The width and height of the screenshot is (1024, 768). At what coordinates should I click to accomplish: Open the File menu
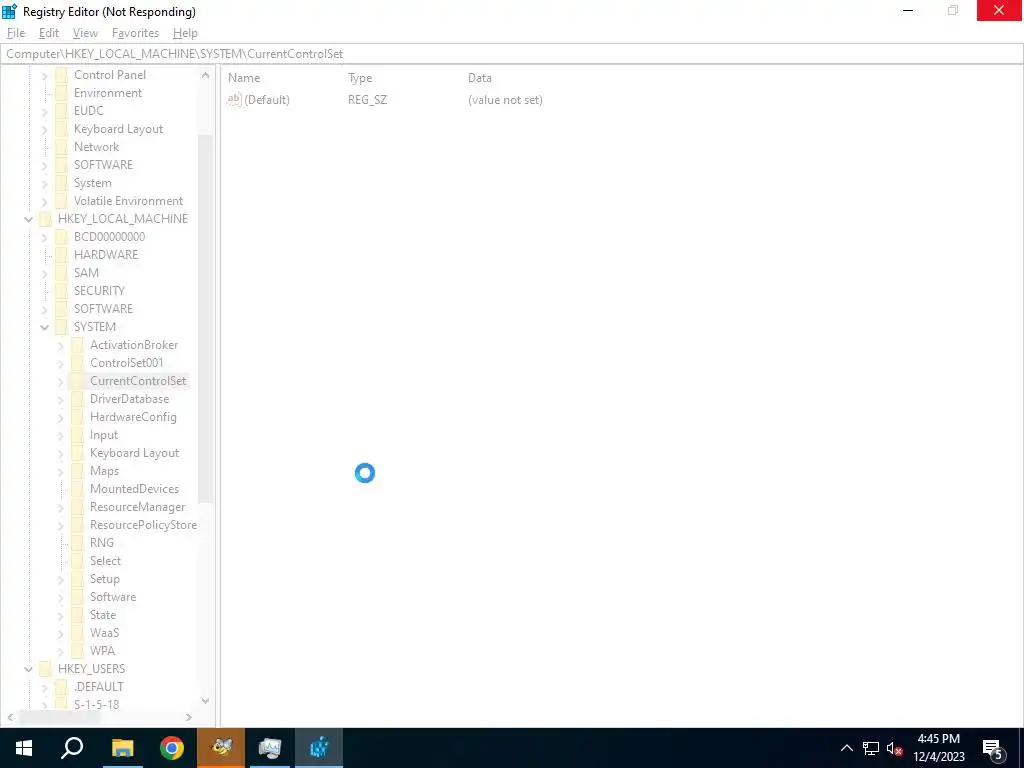tap(16, 33)
